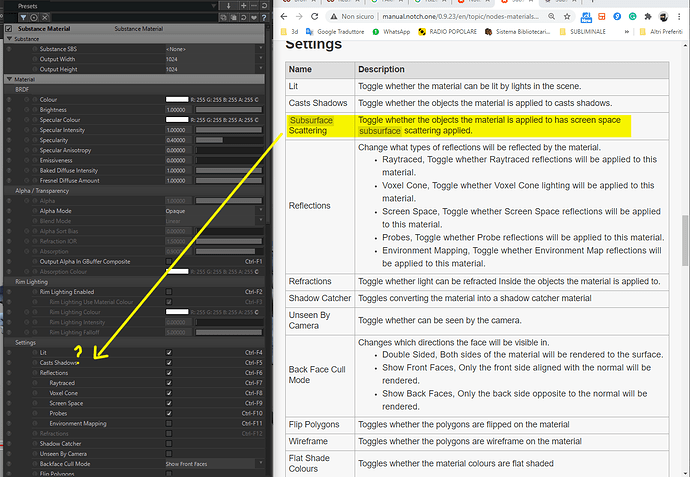
Task: Toggle the Substance Material node checkbox
Action: click(8, 29)
